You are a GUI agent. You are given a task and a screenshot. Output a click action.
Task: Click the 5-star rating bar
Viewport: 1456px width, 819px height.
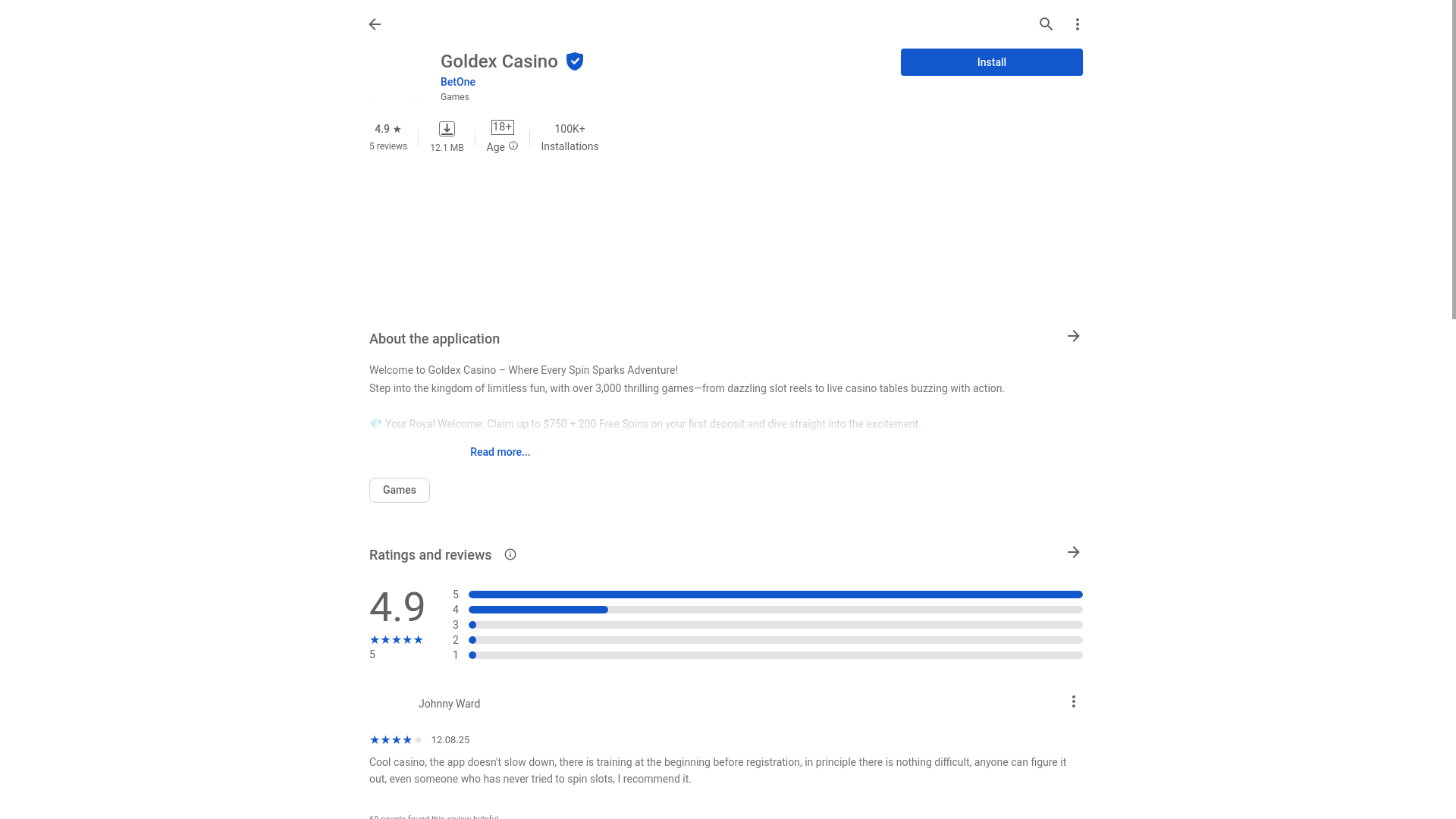(776, 595)
